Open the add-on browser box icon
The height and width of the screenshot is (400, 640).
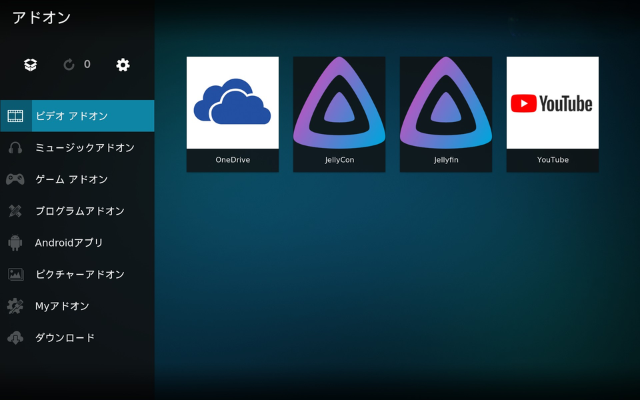[31, 65]
